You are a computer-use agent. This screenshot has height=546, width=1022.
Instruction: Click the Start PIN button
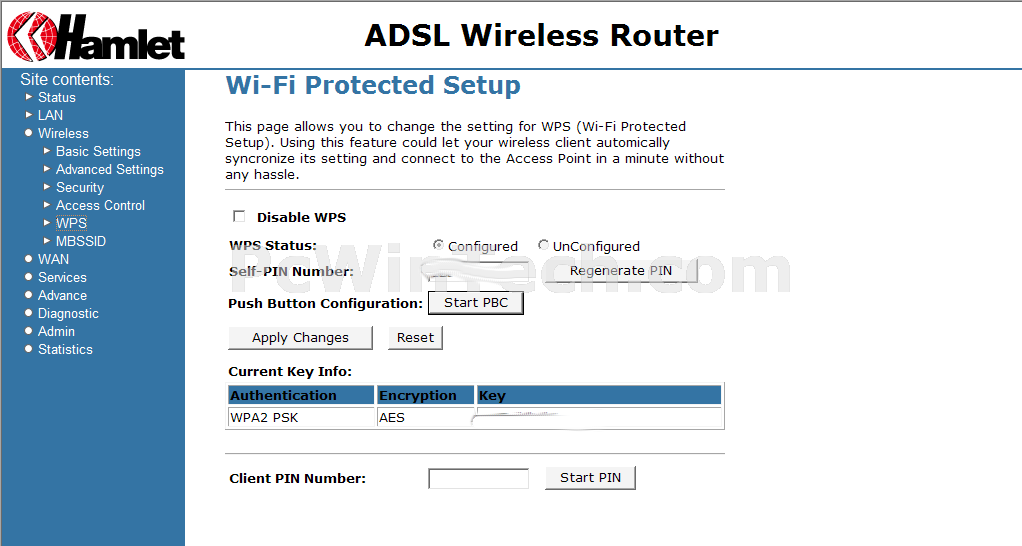(591, 478)
